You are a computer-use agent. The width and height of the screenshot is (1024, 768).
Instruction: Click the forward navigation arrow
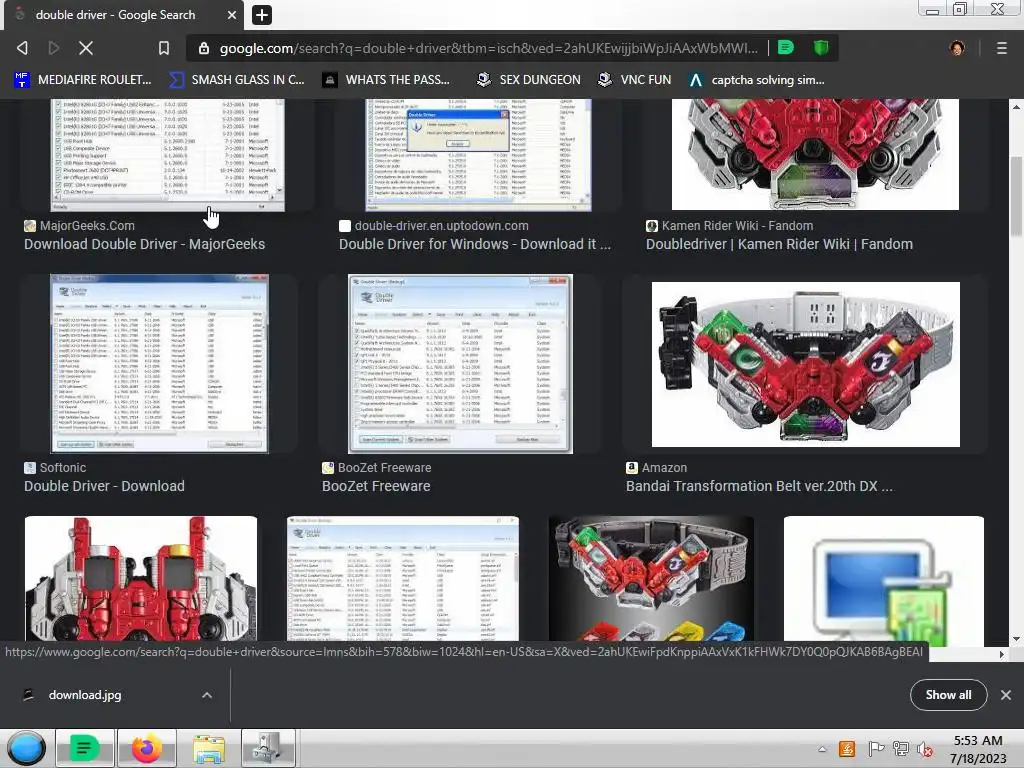coord(54,48)
